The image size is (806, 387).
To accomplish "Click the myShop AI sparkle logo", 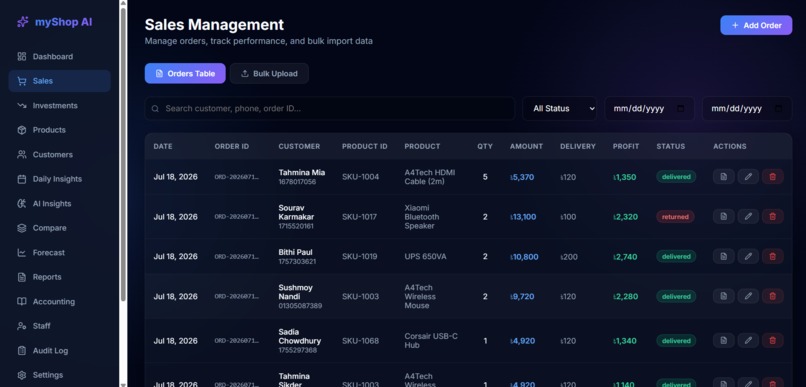I will click(22, 22).
